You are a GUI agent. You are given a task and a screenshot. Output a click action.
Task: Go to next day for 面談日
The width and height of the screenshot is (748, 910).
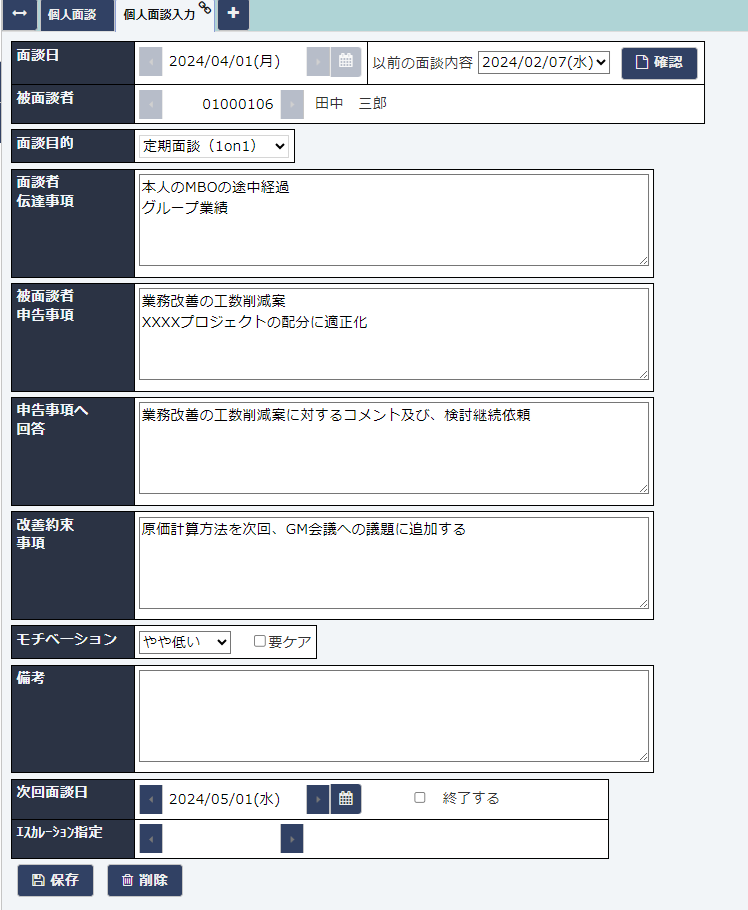pos(318,61)
